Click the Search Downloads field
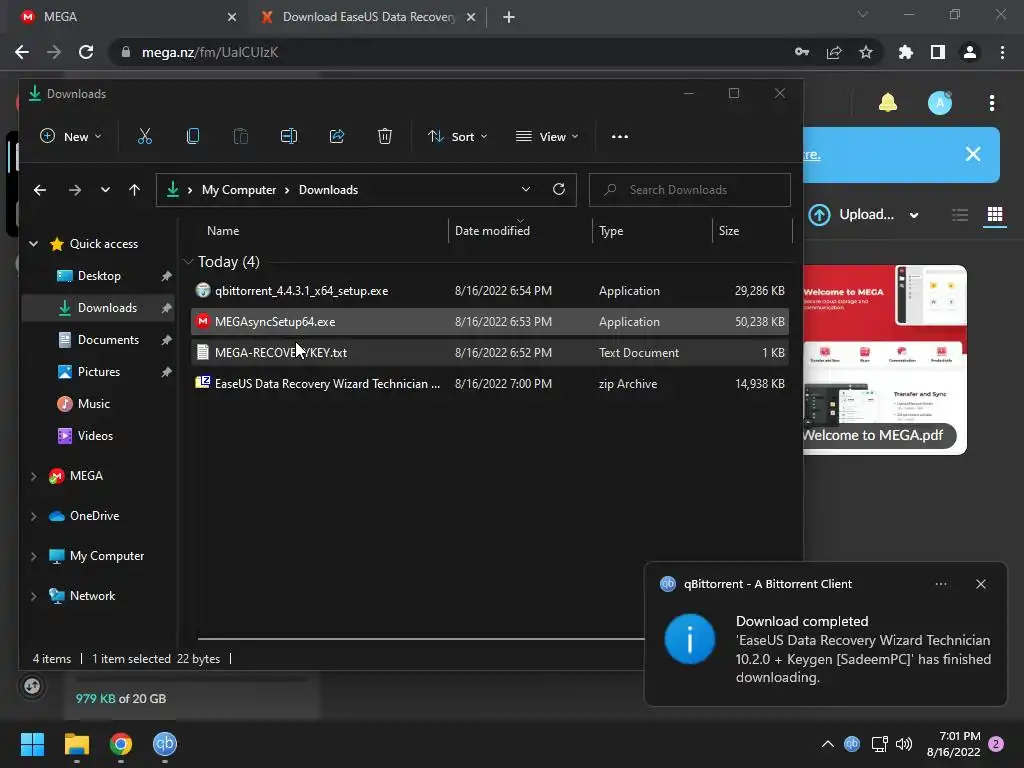This screenshot has height=768, width=1024. [690, 190]
